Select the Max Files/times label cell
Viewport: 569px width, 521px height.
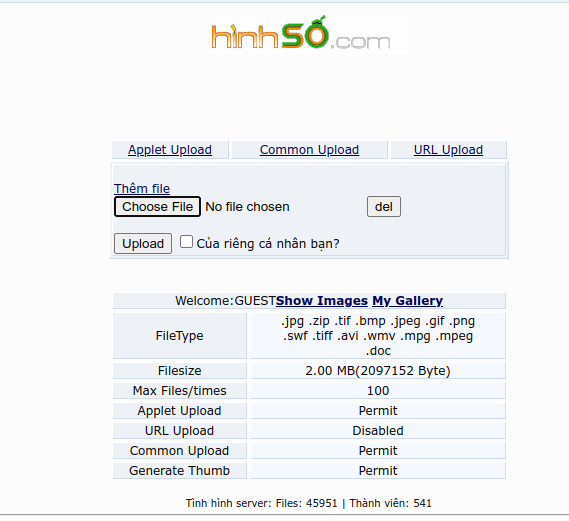coord(180,391)
